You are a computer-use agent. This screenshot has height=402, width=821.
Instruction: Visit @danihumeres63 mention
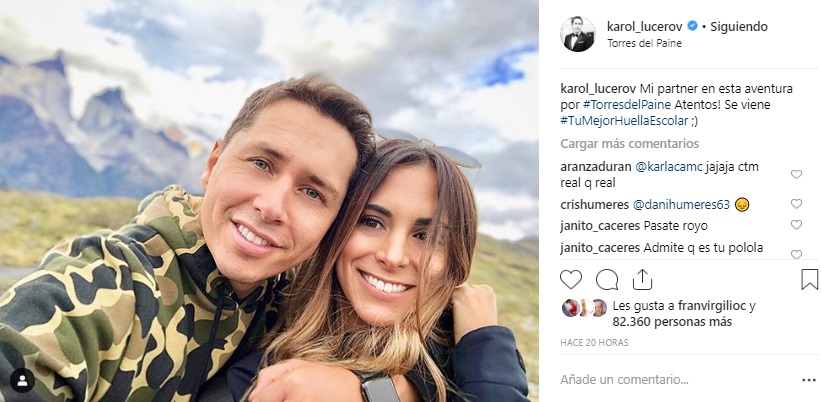click(x=681, y=205)
